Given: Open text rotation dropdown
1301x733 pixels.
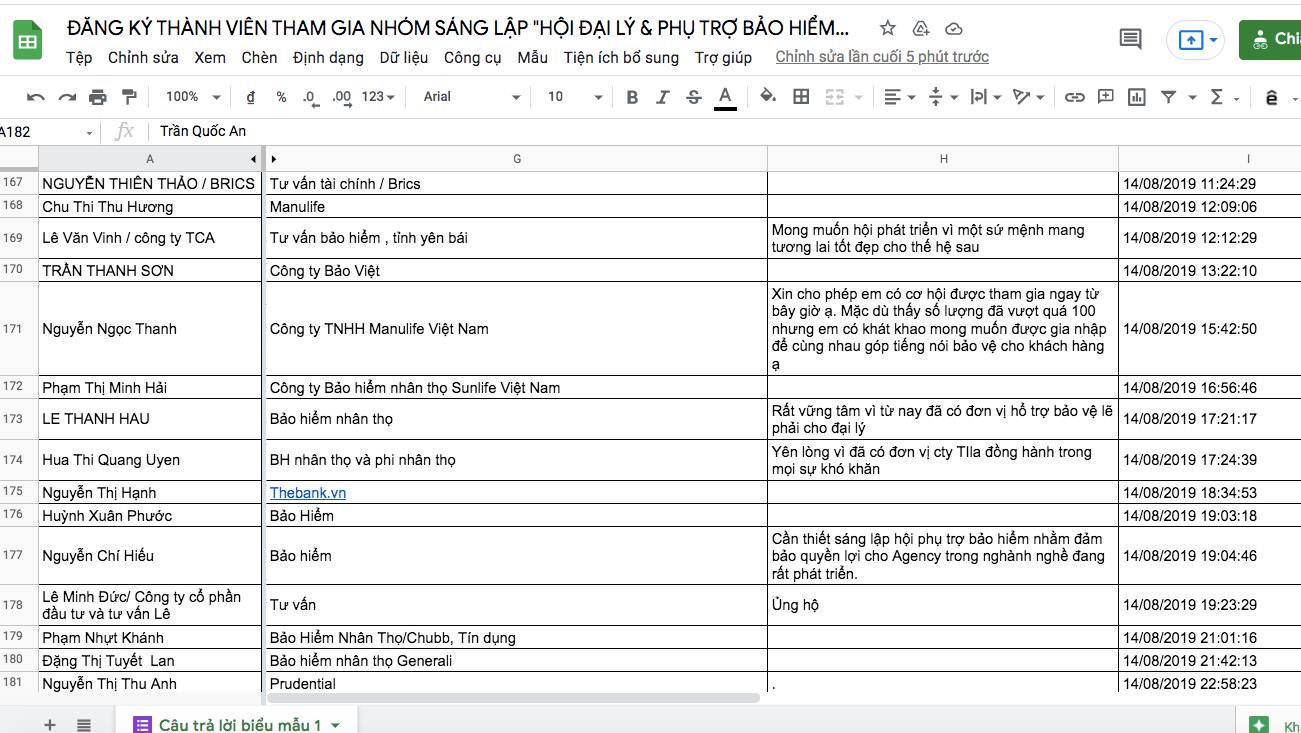Looking at the screenshot, I should click(x=1028, y=97).
